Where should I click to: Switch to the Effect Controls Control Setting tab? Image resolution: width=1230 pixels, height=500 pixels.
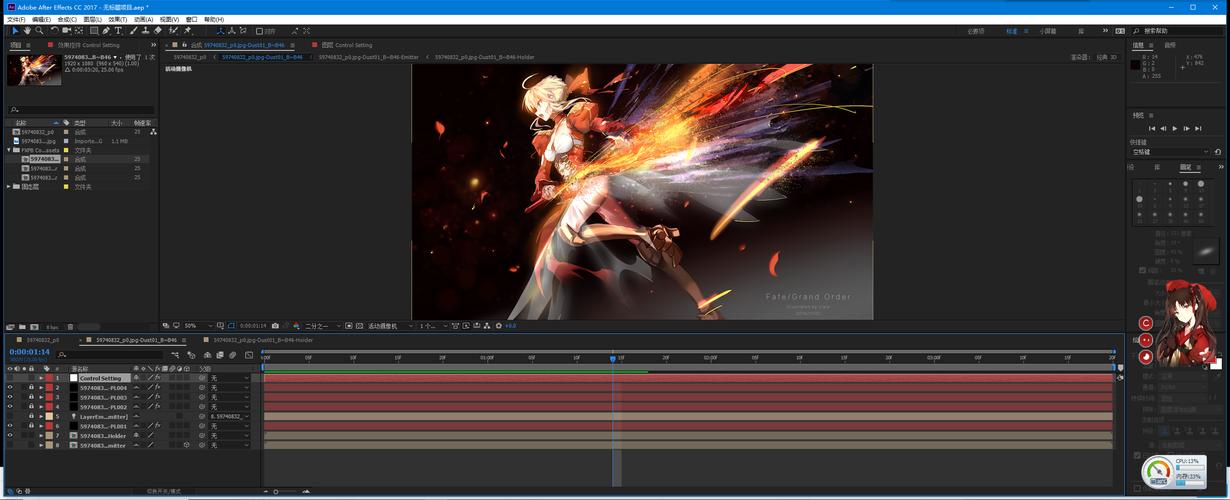click(x=88, y=45)
